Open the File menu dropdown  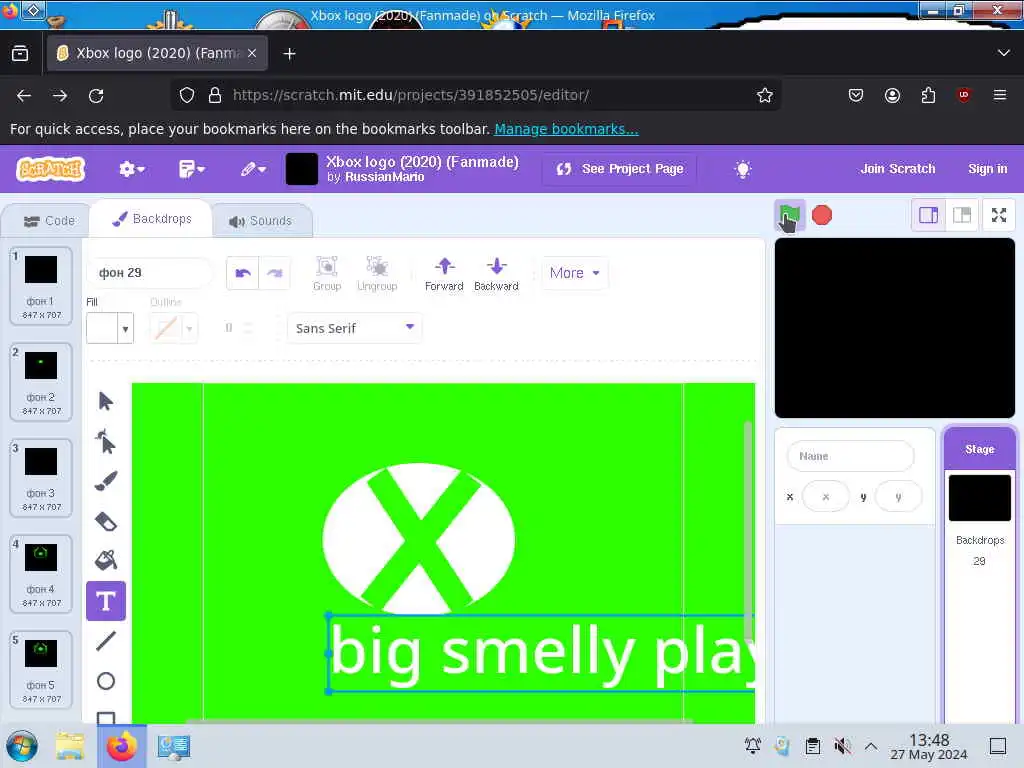pyautogui.click(x=191, y=169)
